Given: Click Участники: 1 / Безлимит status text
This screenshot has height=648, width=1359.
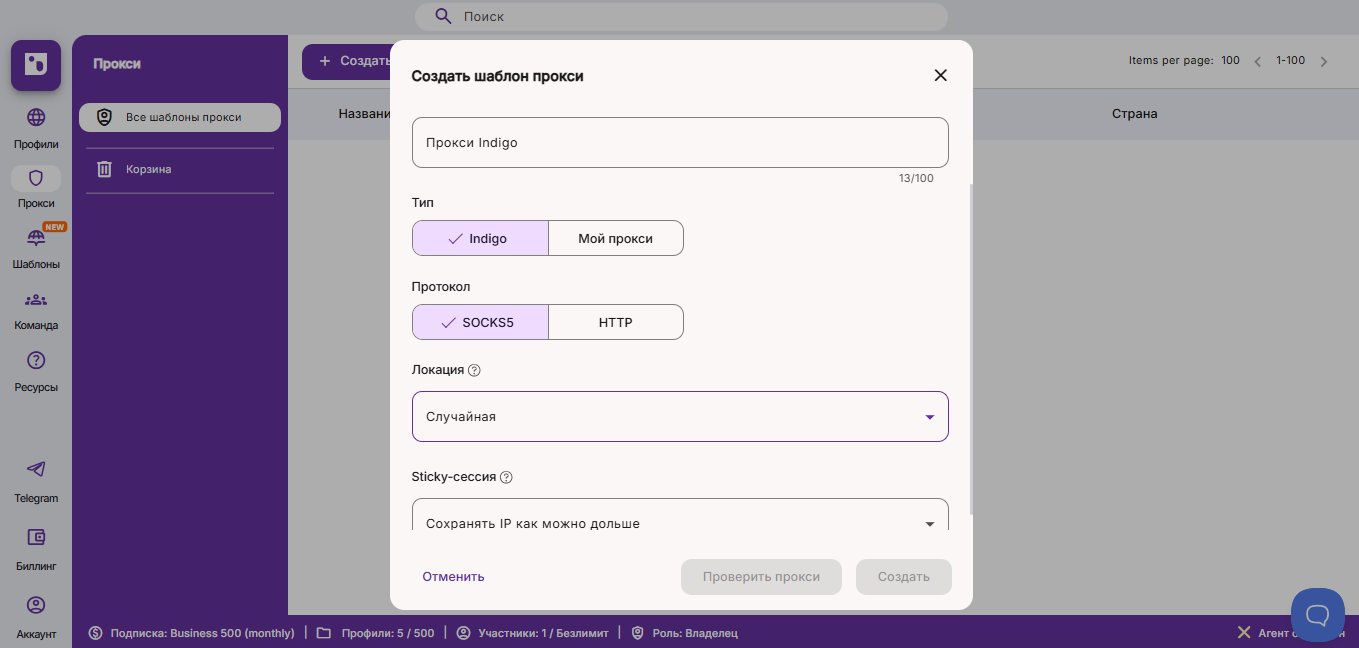Looking at the screenshot, I should click(542, 633).
